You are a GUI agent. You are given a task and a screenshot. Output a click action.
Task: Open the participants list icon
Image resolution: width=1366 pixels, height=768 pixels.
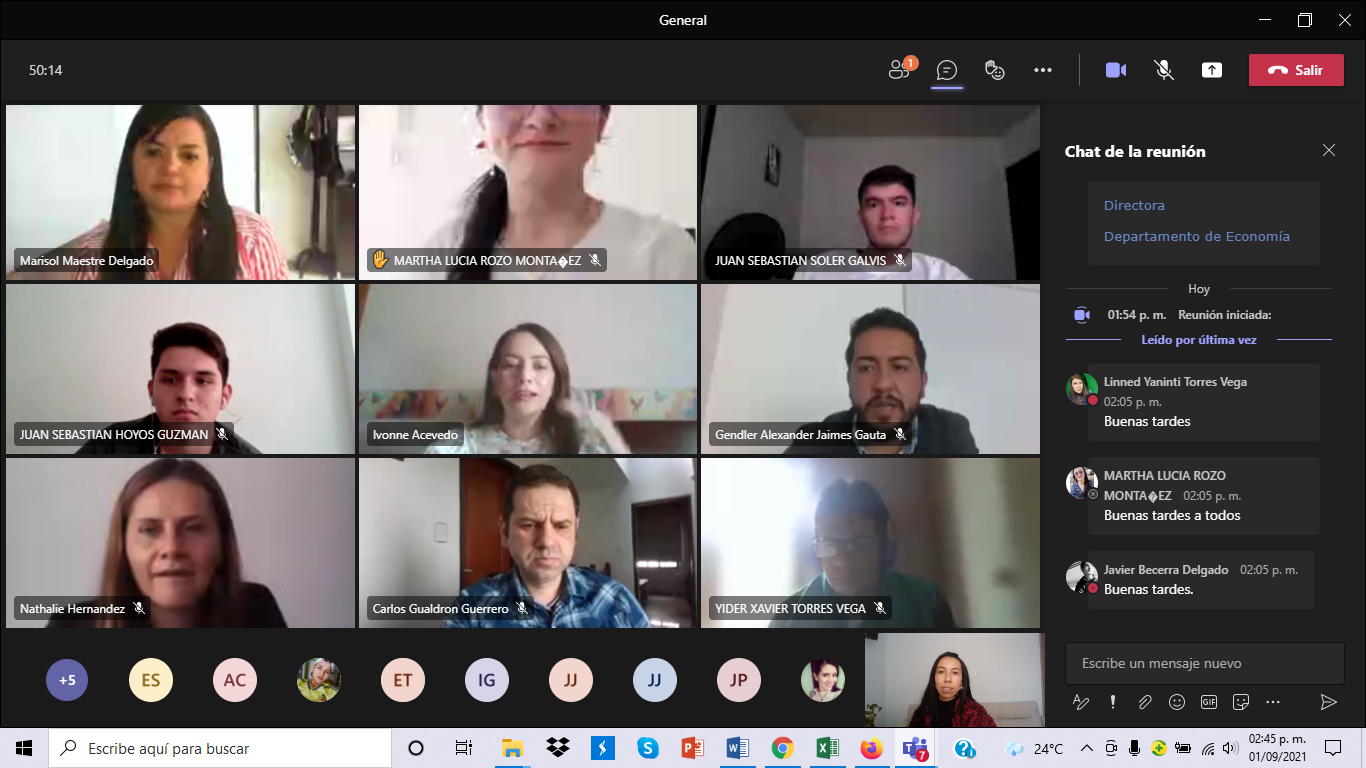click(899, 70)
